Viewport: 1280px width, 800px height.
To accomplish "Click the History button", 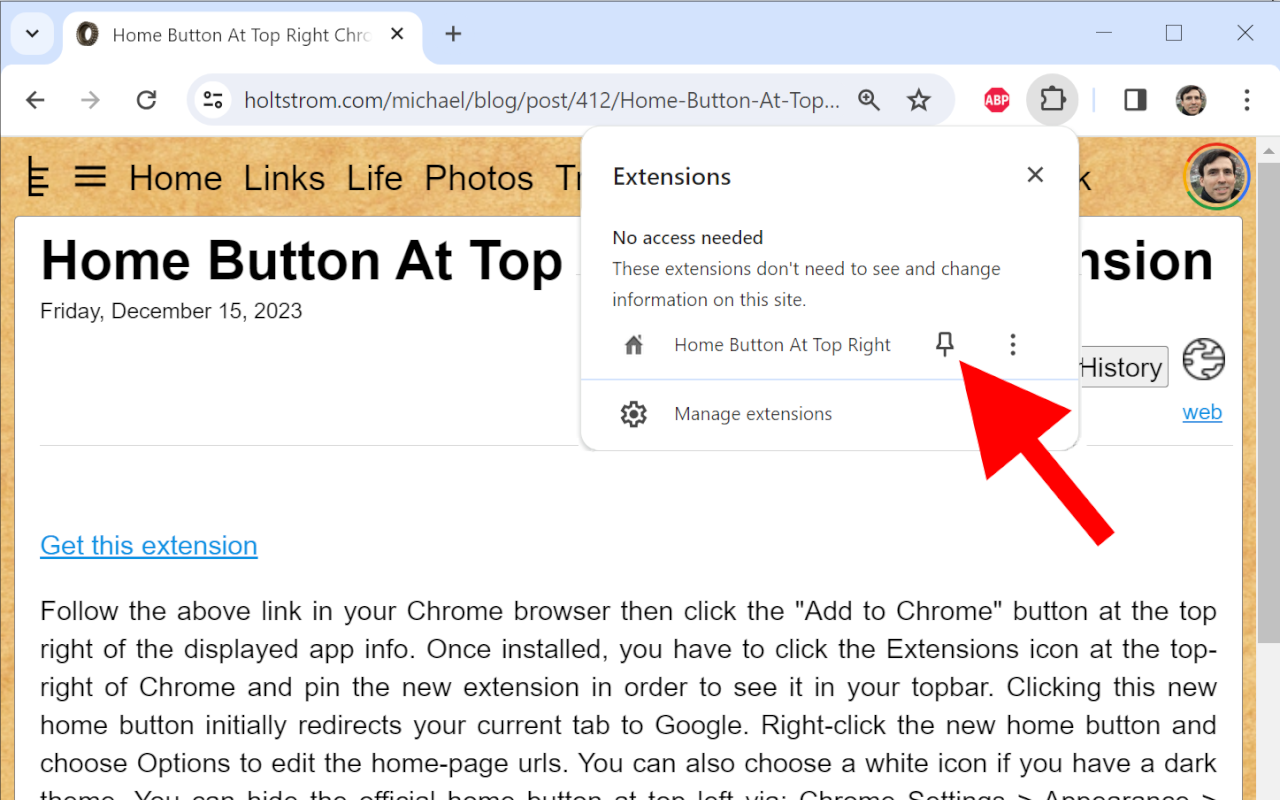I will coord(1122,367).
